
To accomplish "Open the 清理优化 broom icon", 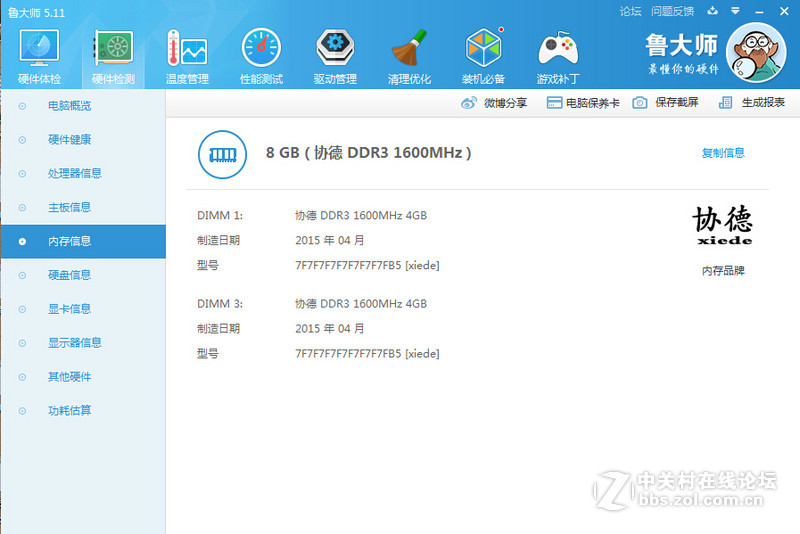I will tap(409, 48).
